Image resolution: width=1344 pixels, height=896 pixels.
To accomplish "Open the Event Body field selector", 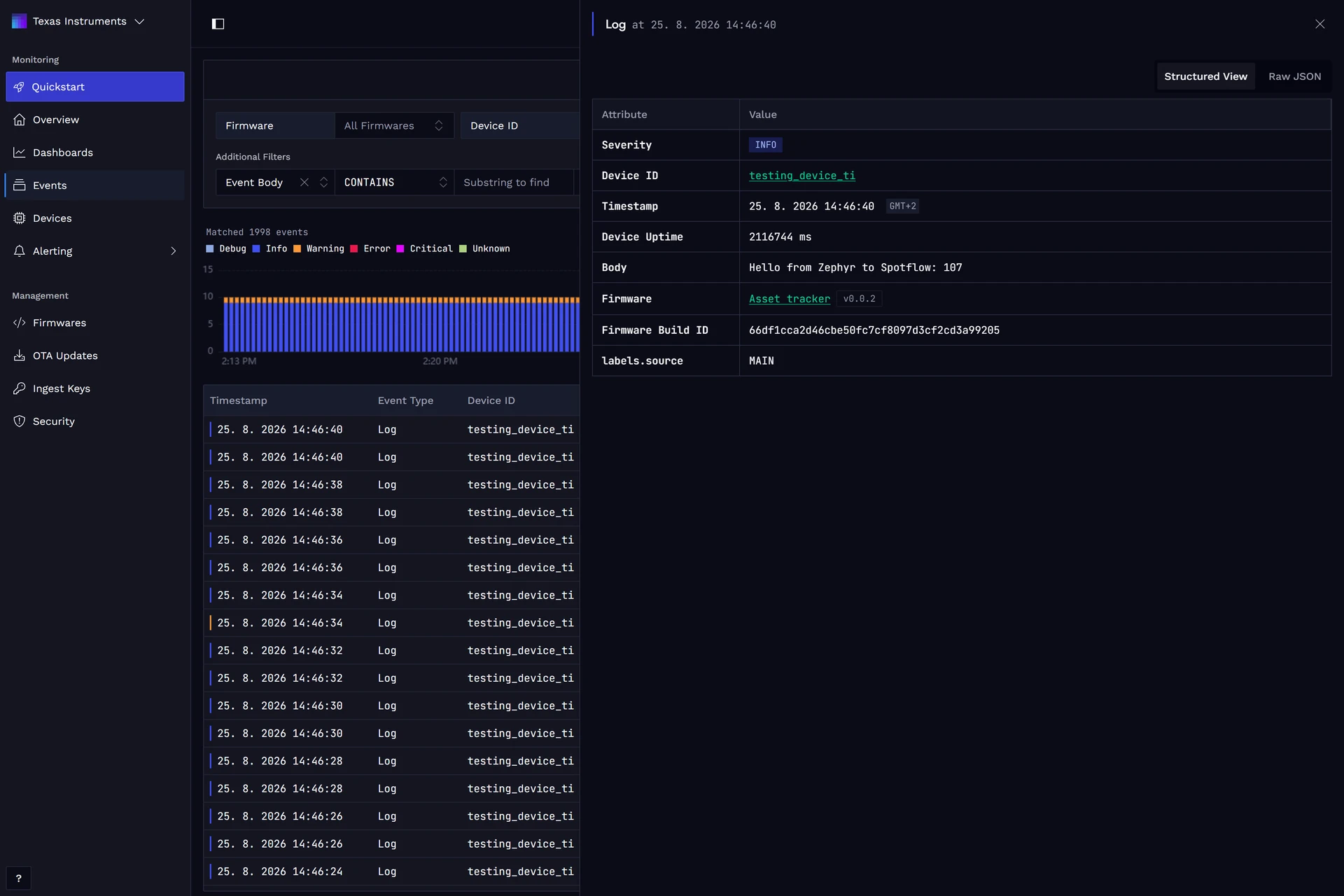I will [x=275, y=182].
